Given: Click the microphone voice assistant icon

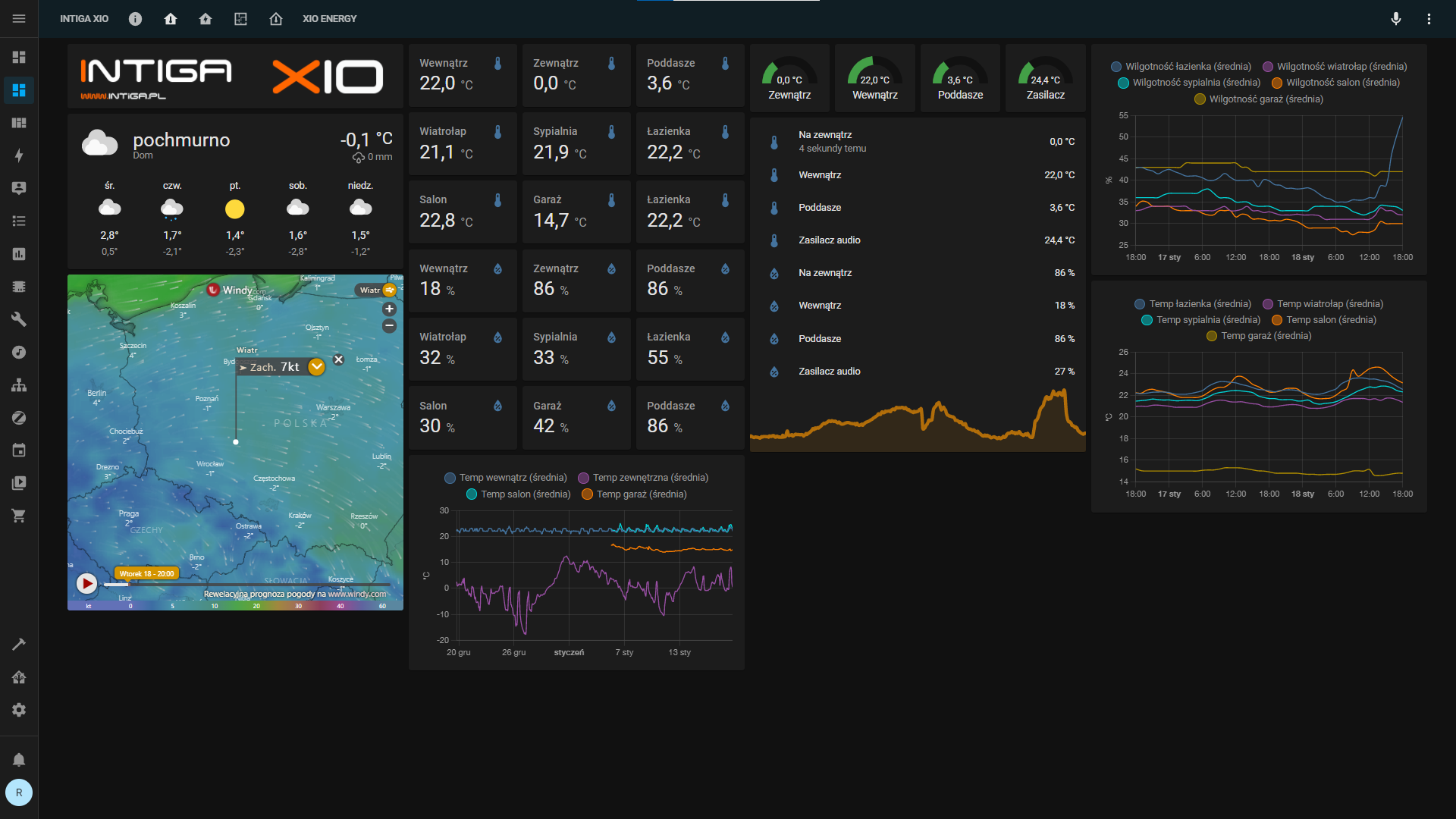Looking at the screenshot, I should [x=1395, y=19].
